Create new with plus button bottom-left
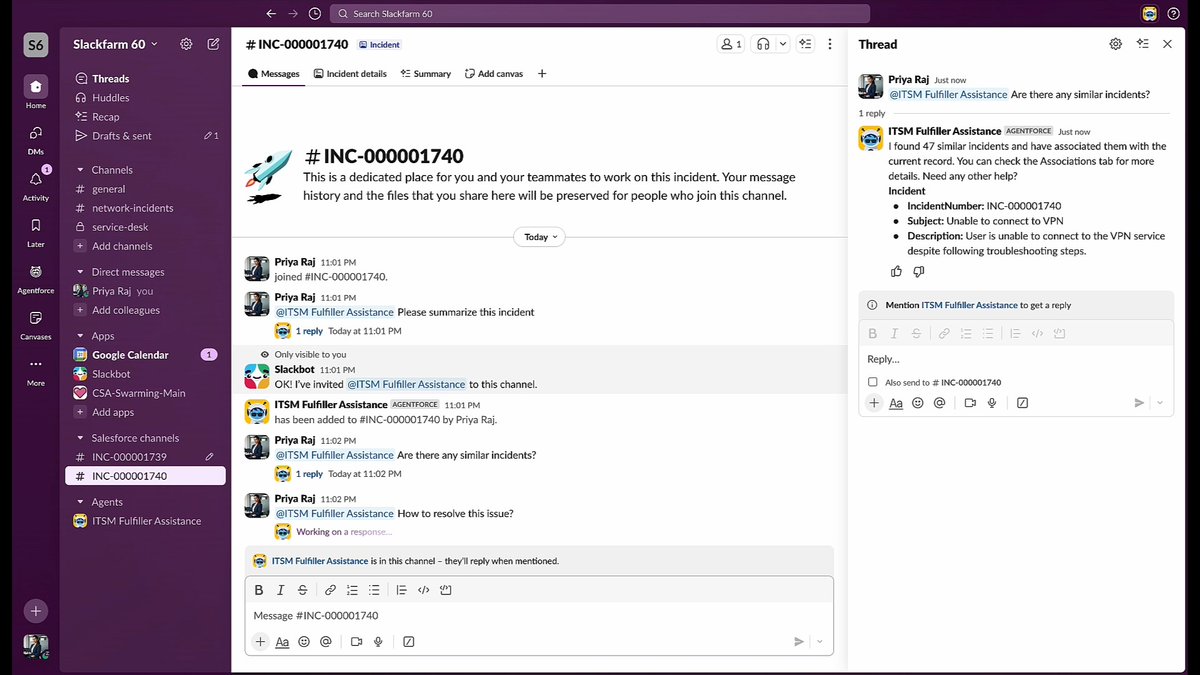 pyautogui.click(x=36, y=610)
